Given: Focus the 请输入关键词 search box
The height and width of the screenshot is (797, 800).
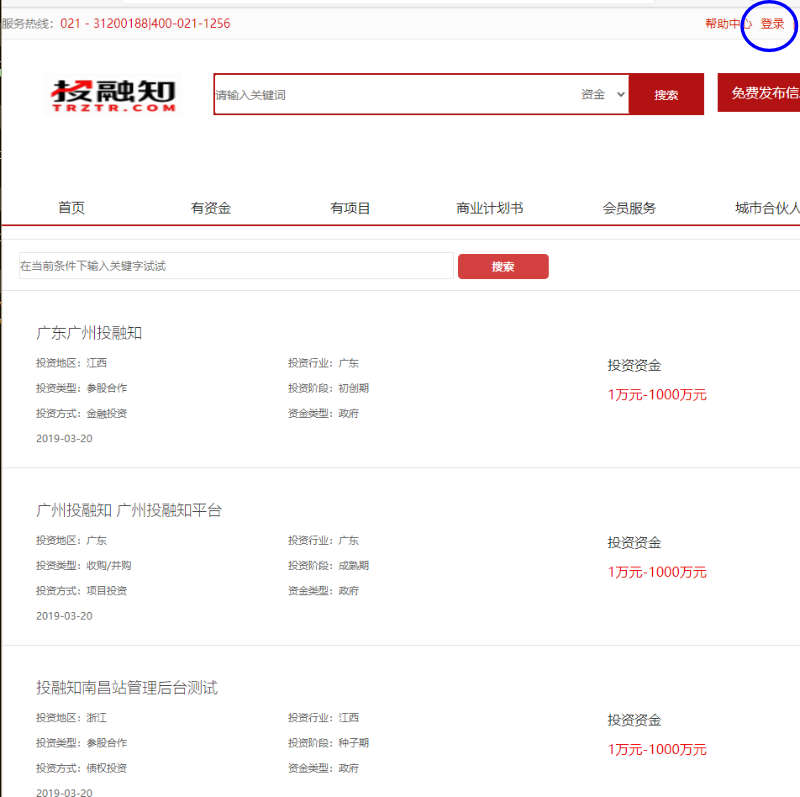Looking at the screenshot, I should pos(390,95).
